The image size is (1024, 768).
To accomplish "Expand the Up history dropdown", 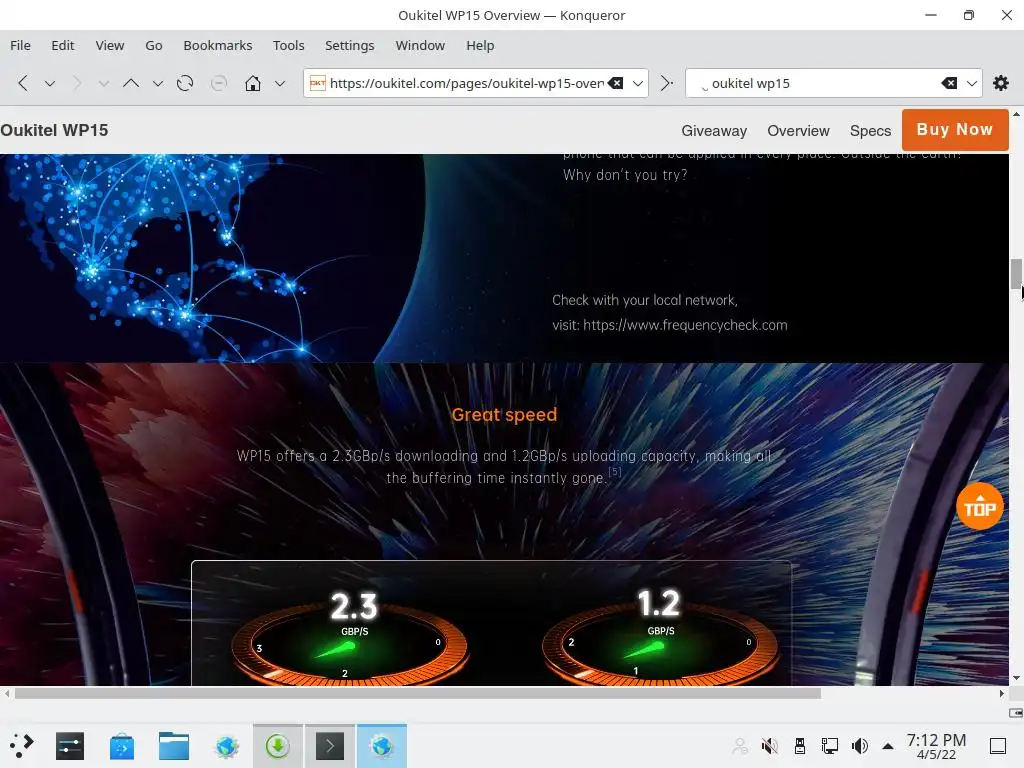I will coord(157,84).
